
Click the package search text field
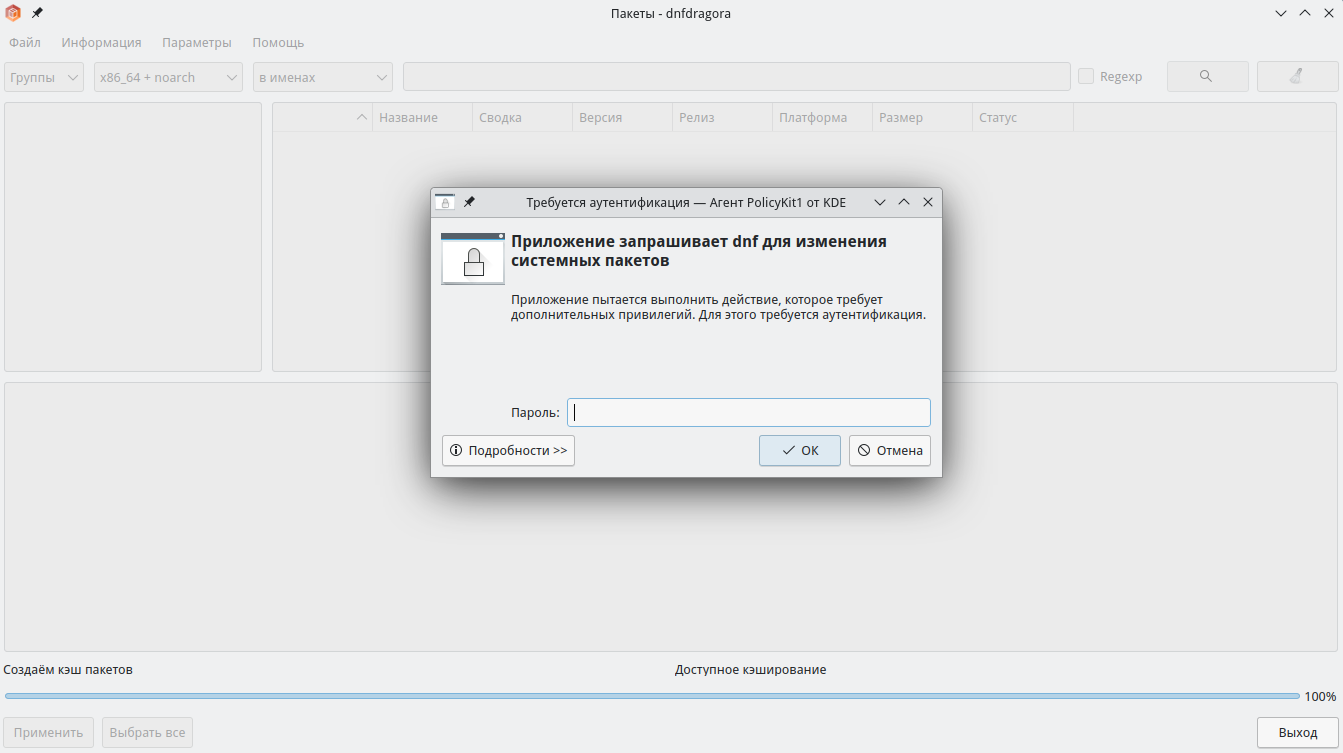(x=737, y=77)
